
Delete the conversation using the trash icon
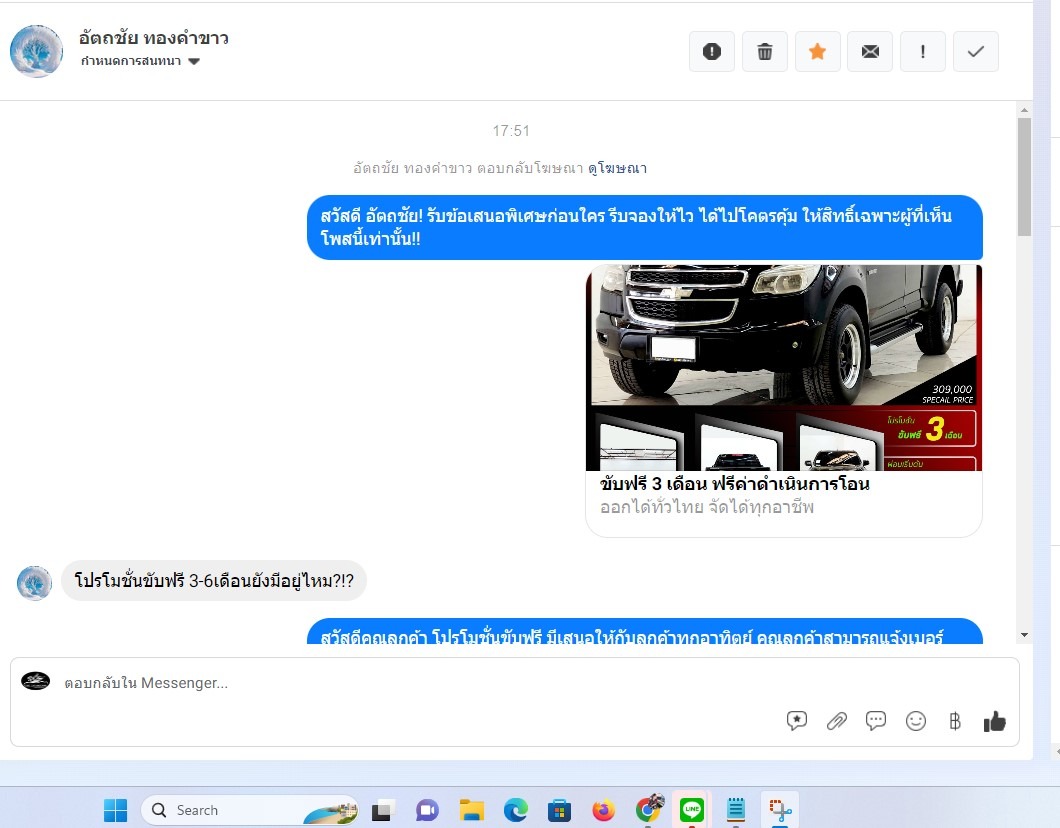pyautogui.click(x=765, y=52)
